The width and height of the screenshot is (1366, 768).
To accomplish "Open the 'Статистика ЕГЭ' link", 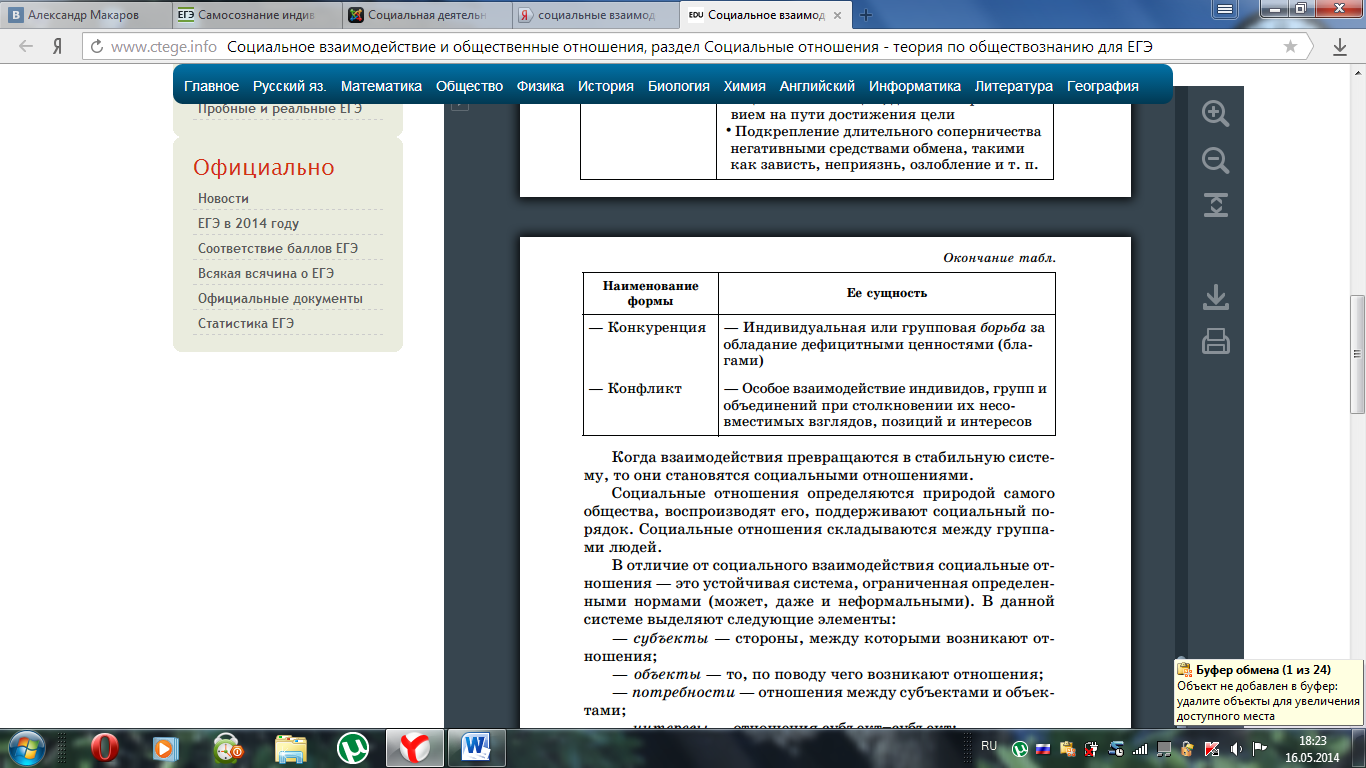I will coord(246,323).
